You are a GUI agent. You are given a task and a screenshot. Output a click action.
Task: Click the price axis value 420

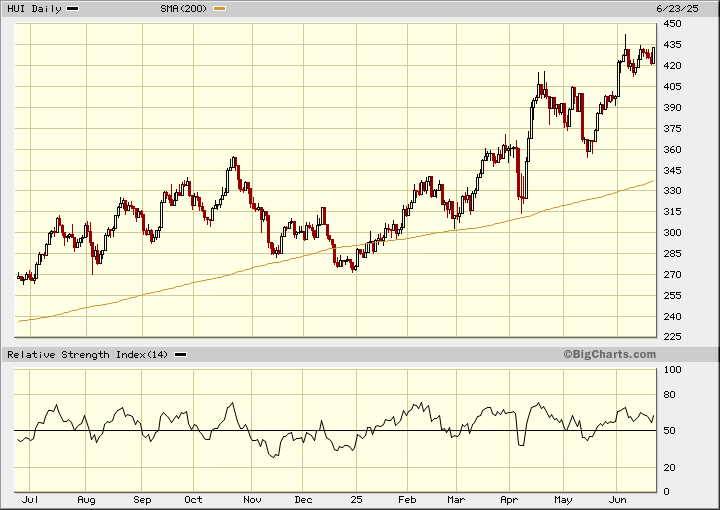pyautogui.click(x=672, y=66)
